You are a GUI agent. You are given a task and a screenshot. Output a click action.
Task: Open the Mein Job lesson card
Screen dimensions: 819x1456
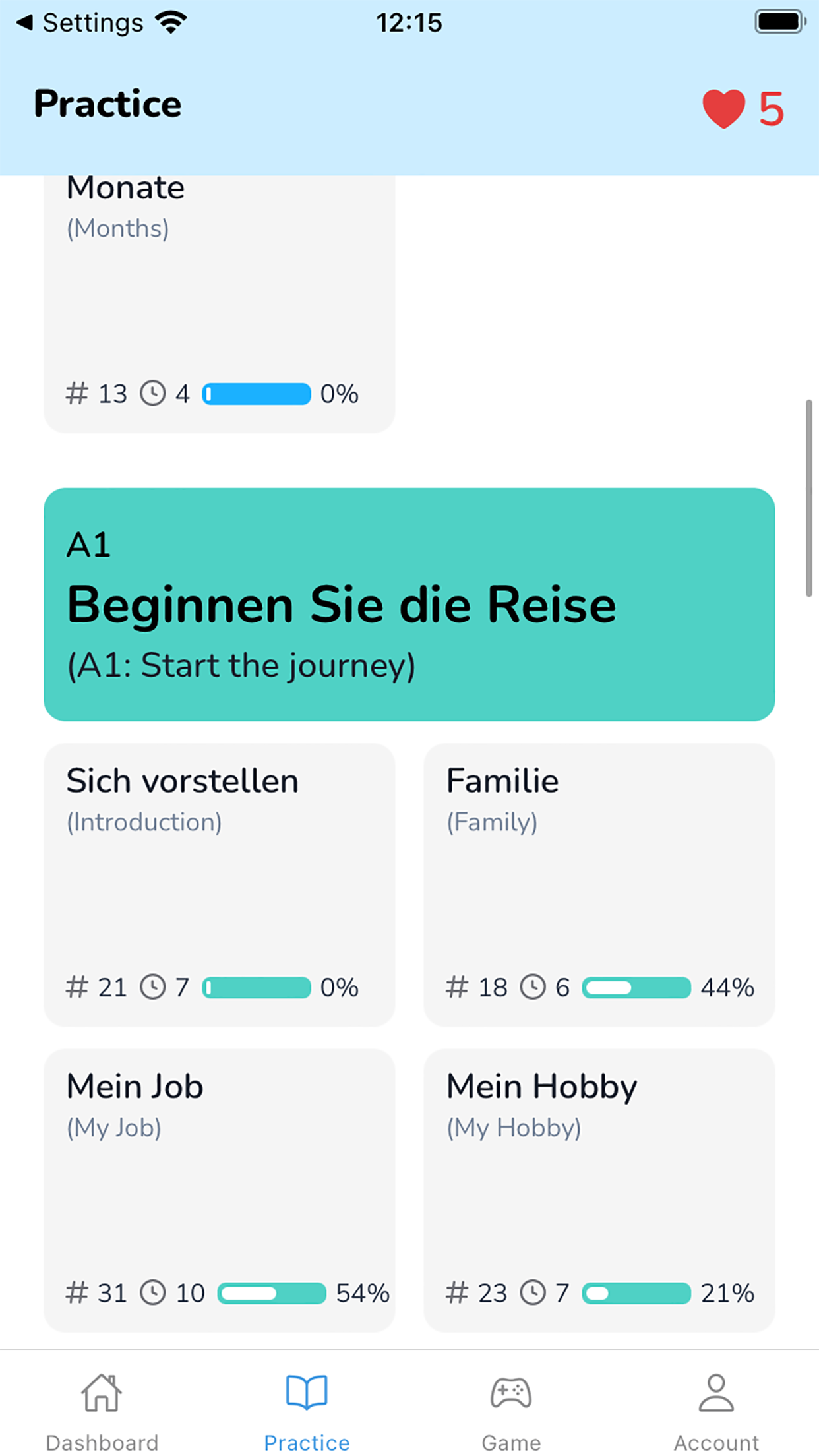(x=219, y=1190)
